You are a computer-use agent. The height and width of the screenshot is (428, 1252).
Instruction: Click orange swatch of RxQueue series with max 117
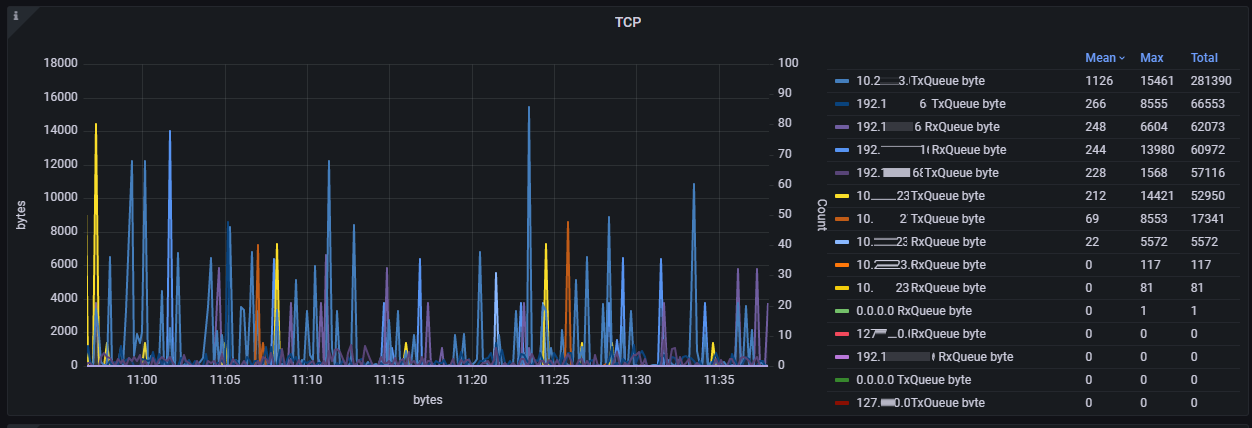pyautogui.click(x=842, y=265)
